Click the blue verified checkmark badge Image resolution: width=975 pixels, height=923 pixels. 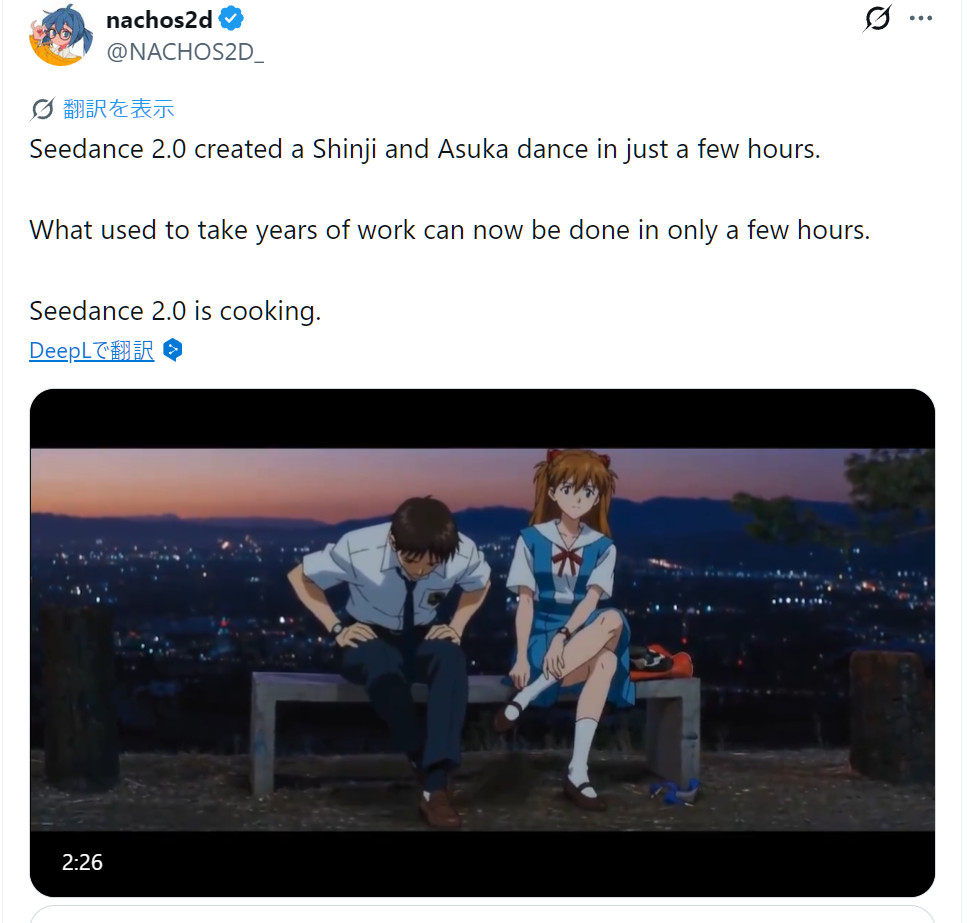click(231, 19)
